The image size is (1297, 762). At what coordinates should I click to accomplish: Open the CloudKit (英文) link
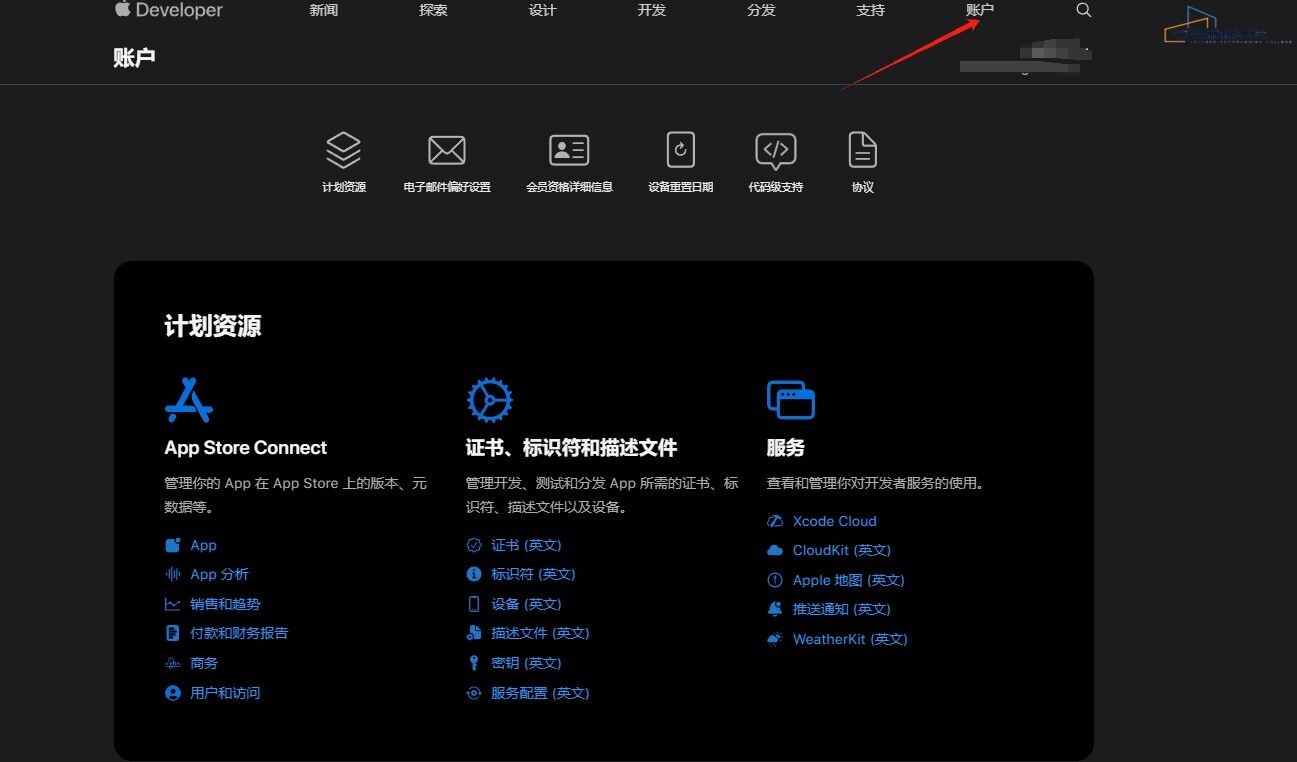pos(841,550)
